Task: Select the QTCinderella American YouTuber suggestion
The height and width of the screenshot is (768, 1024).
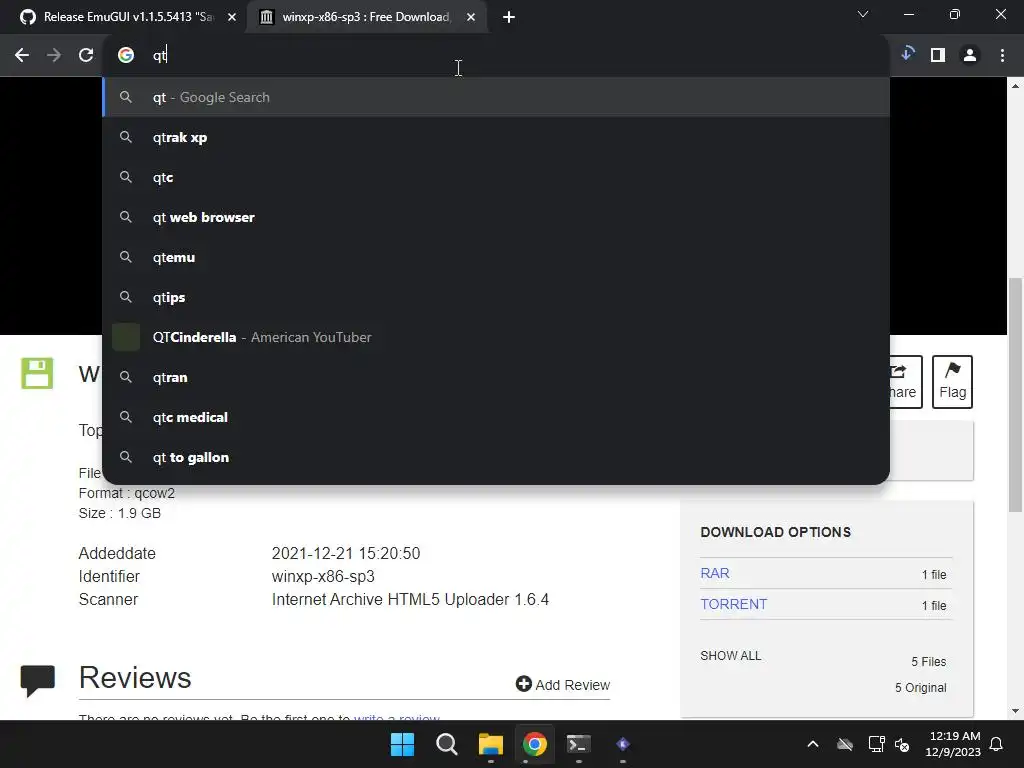Action: pos(496,337)
